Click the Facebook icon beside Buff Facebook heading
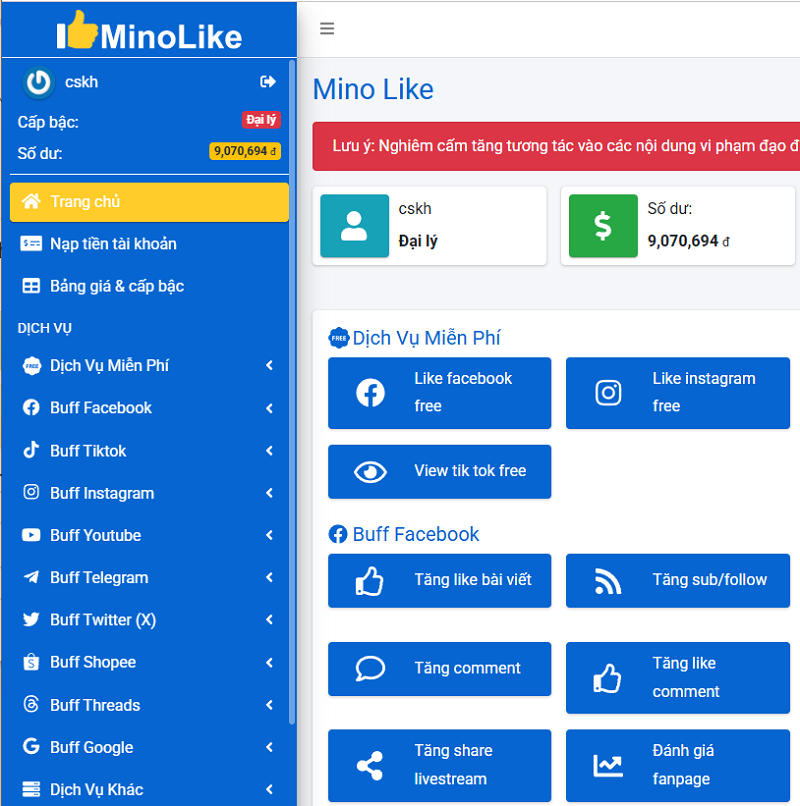 coord(338,534)
